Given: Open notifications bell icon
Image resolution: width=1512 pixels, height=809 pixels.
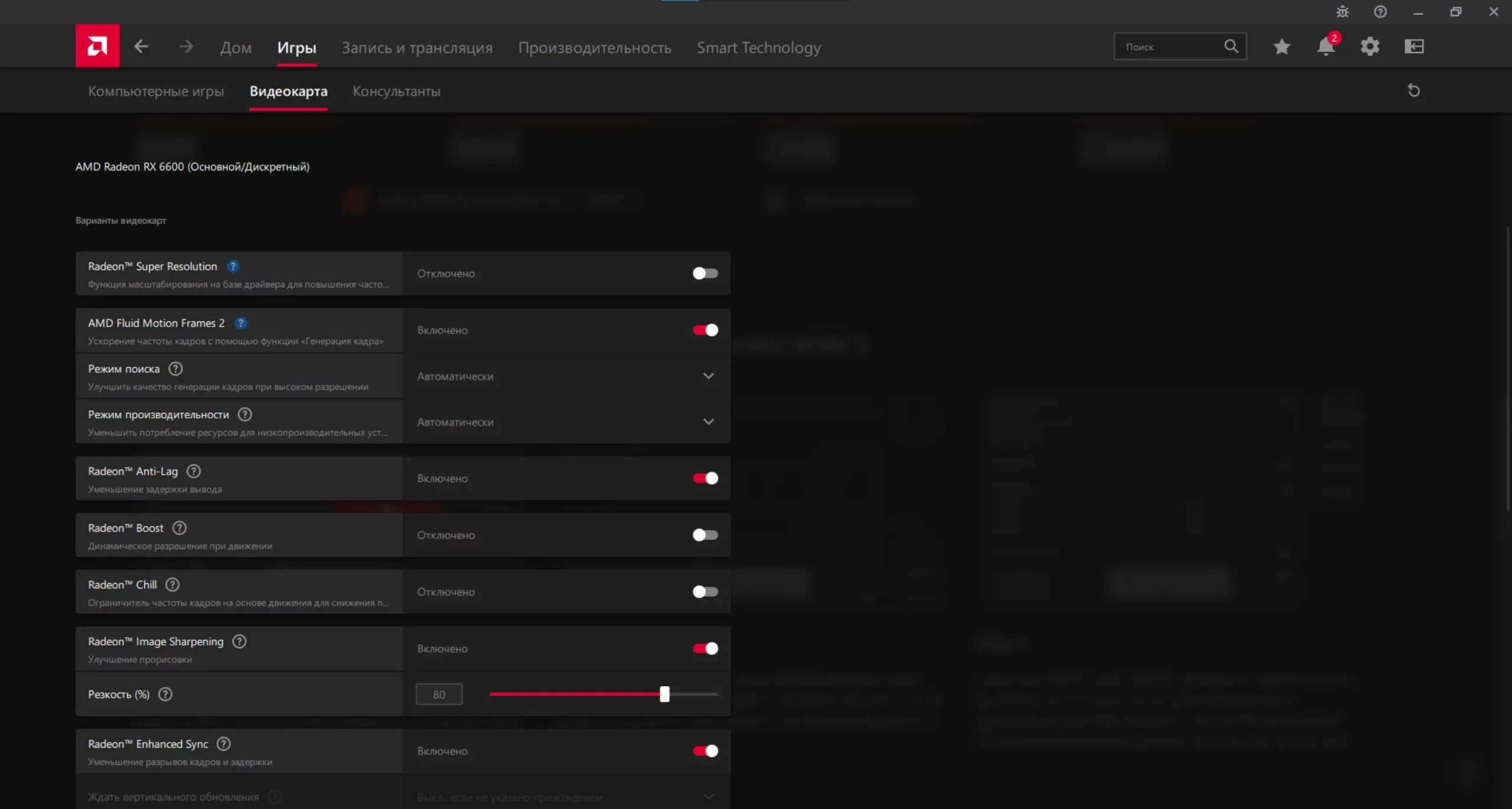Looking at the screenshot, I should point(1325,47).
